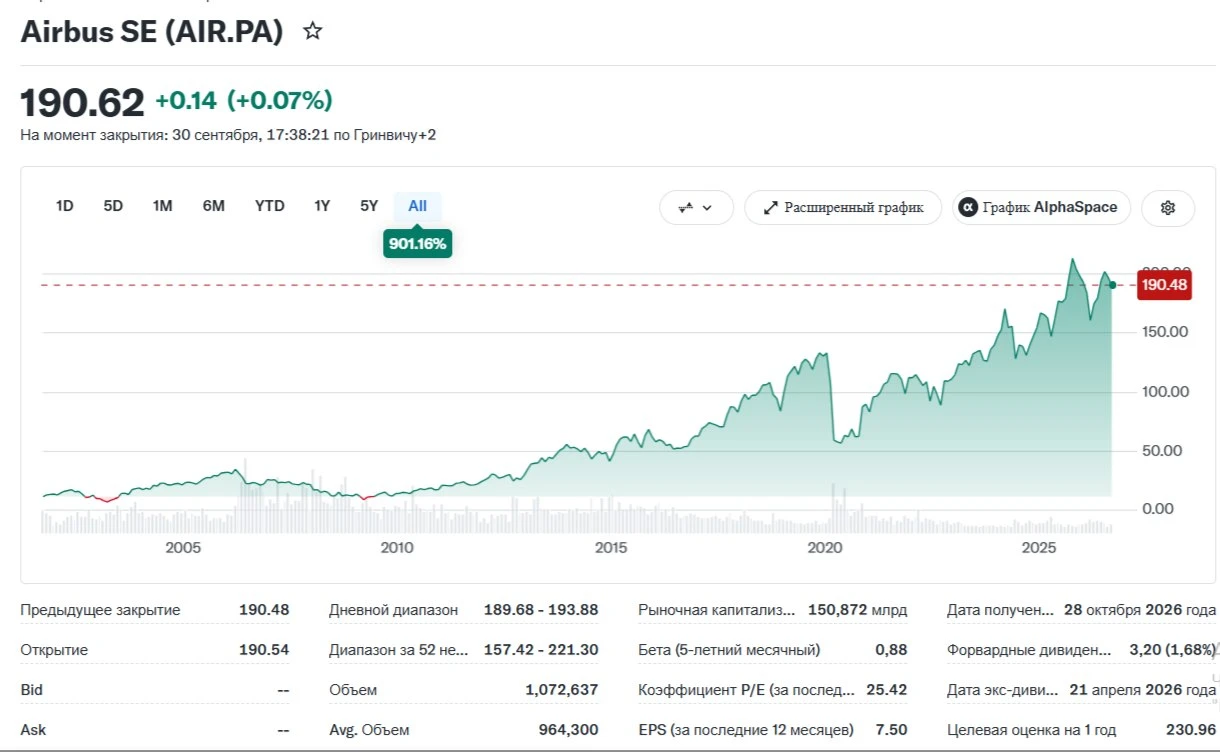
Task: Click the 52-week range 157.42 - 221.30
Action: tap(541, 650)
